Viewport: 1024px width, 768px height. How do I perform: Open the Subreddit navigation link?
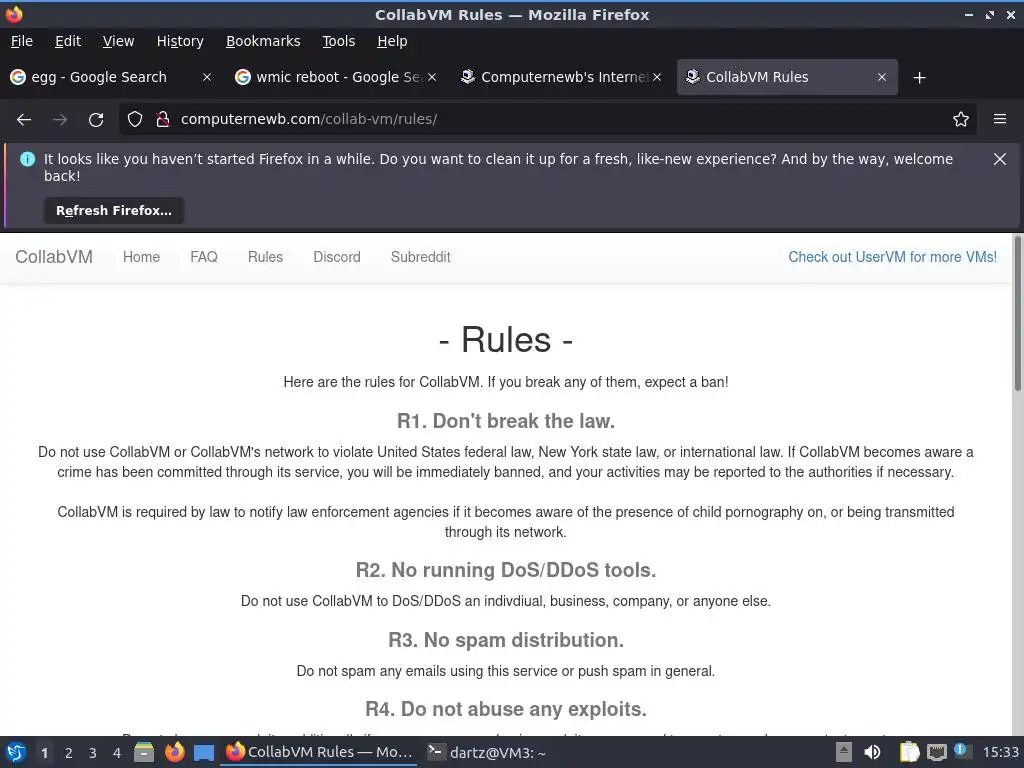click(421, 257)
